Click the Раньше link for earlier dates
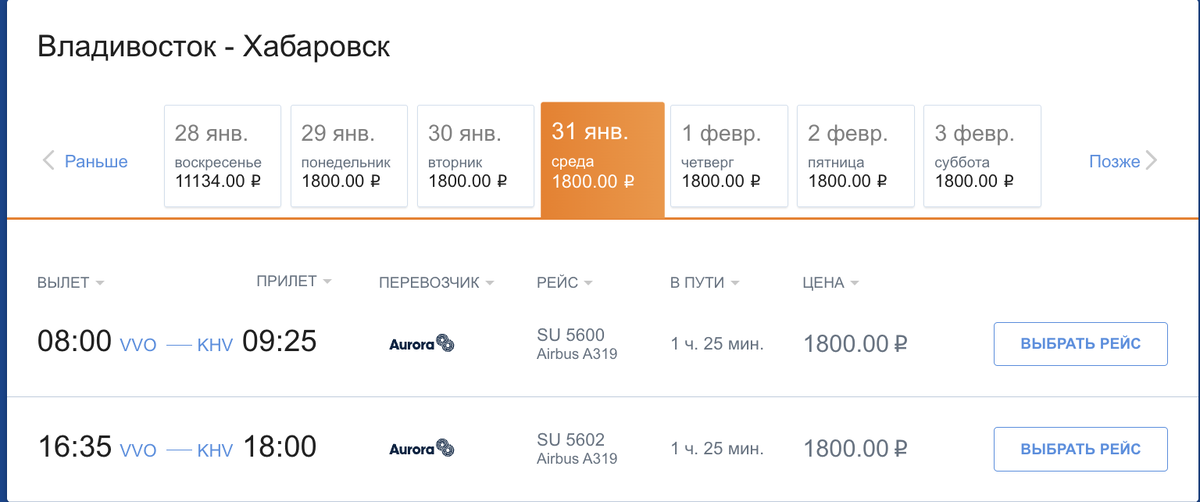1200x502 pixels. click(96, 161)
